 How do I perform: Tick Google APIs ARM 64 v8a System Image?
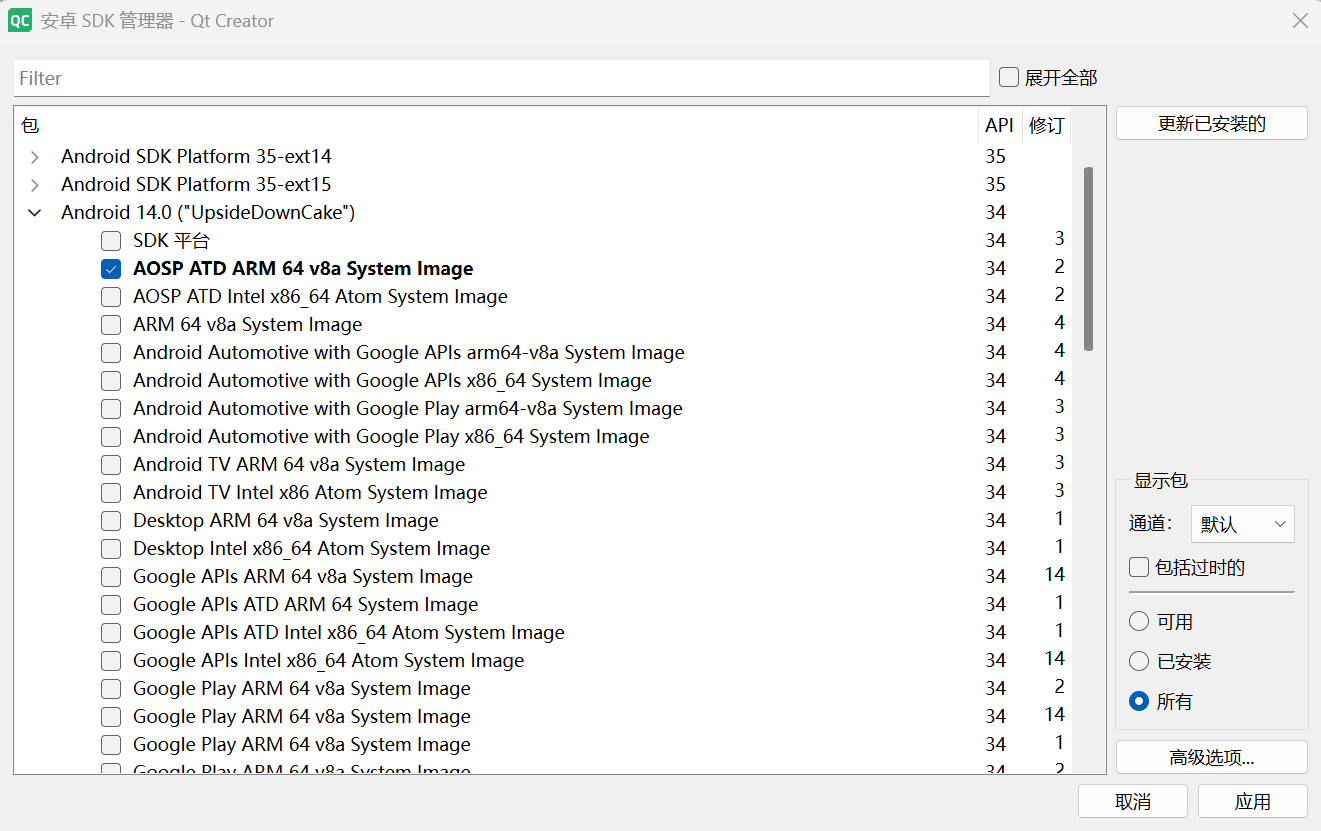(111, 576)
